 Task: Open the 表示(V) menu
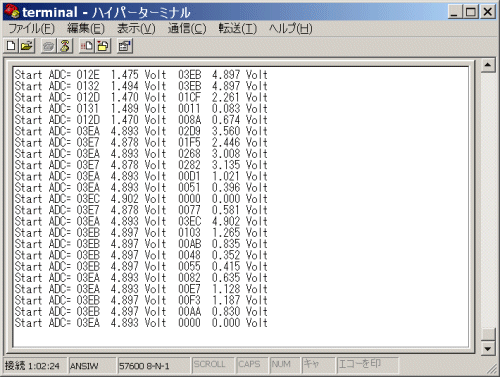click(x=136, y=28)
